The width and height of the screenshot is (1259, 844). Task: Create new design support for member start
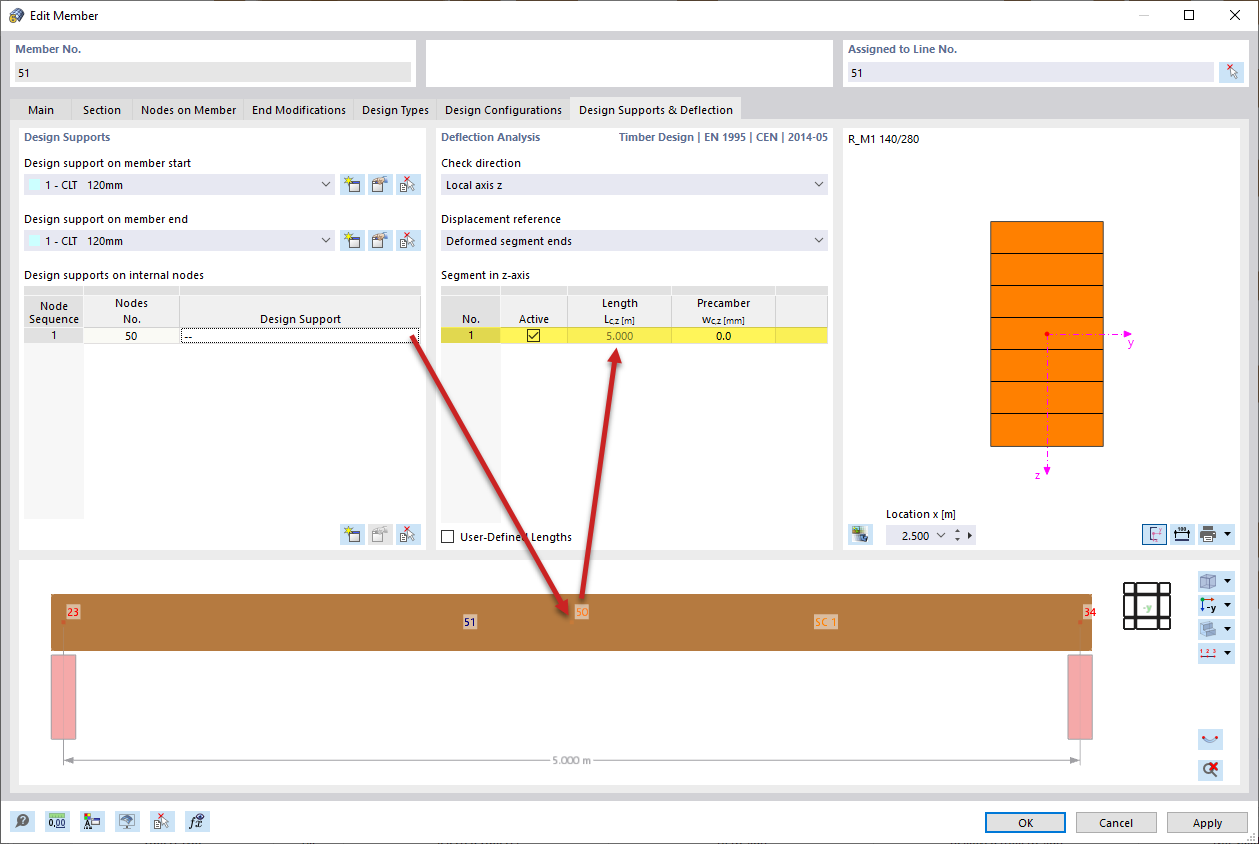(x=352, y=184)
